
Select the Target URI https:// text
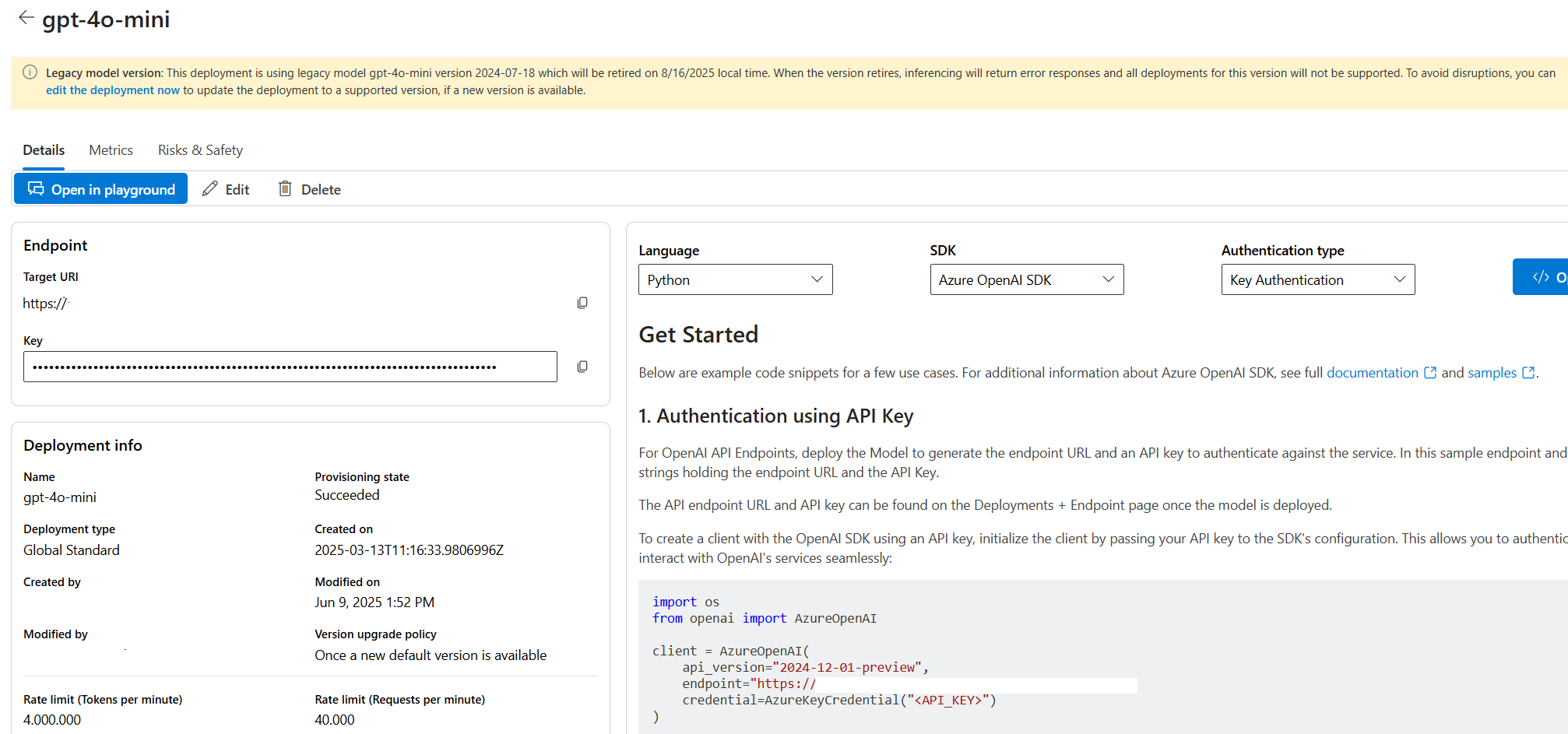tap(45, 304)
